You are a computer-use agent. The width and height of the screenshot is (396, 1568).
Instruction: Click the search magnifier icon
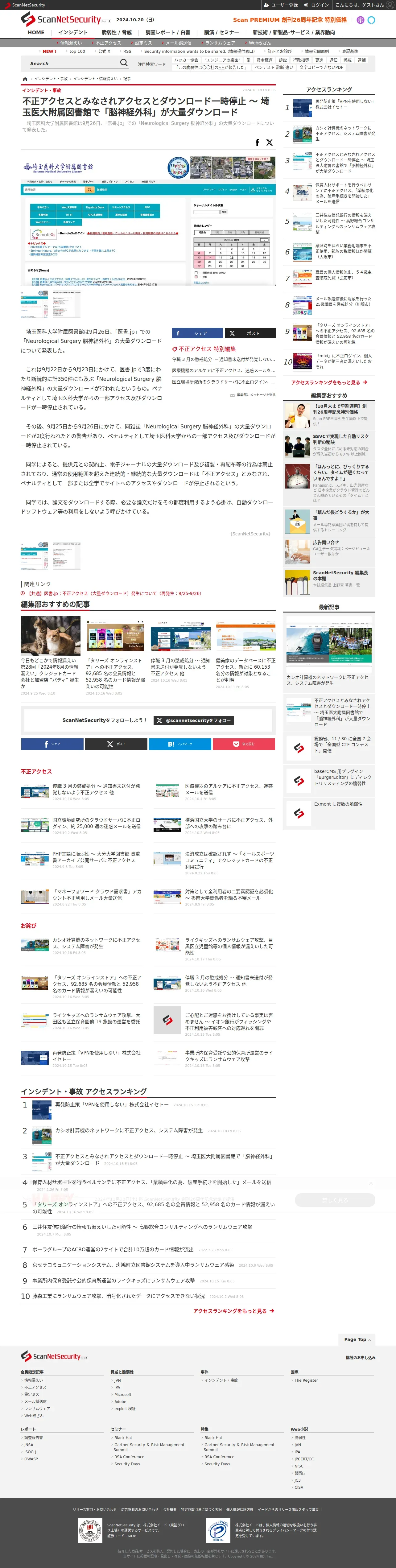click(124, 63)
